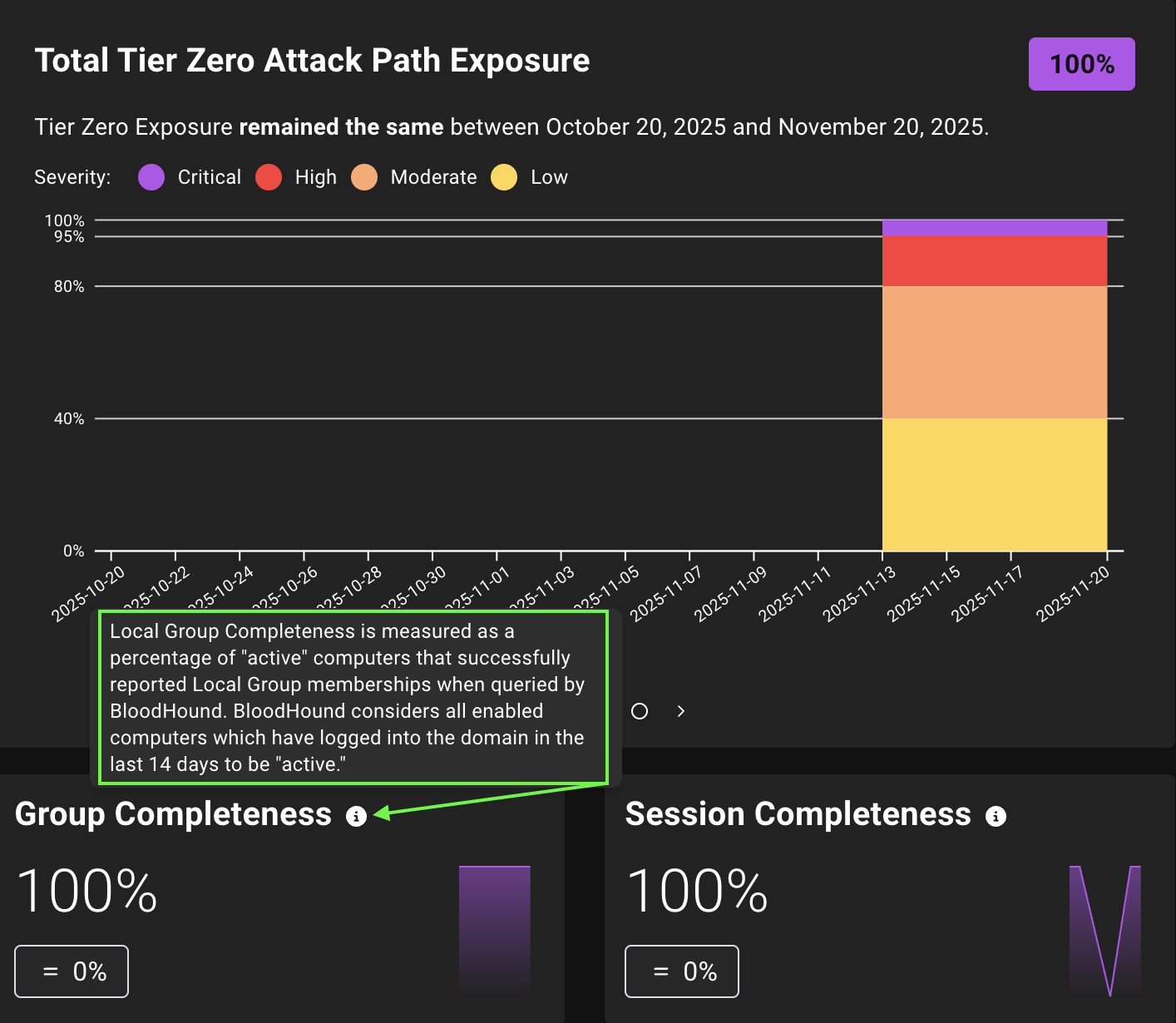Click the High severity legend dot
This screenshot has width=1176, height=1023.
(x=269, y=177)
